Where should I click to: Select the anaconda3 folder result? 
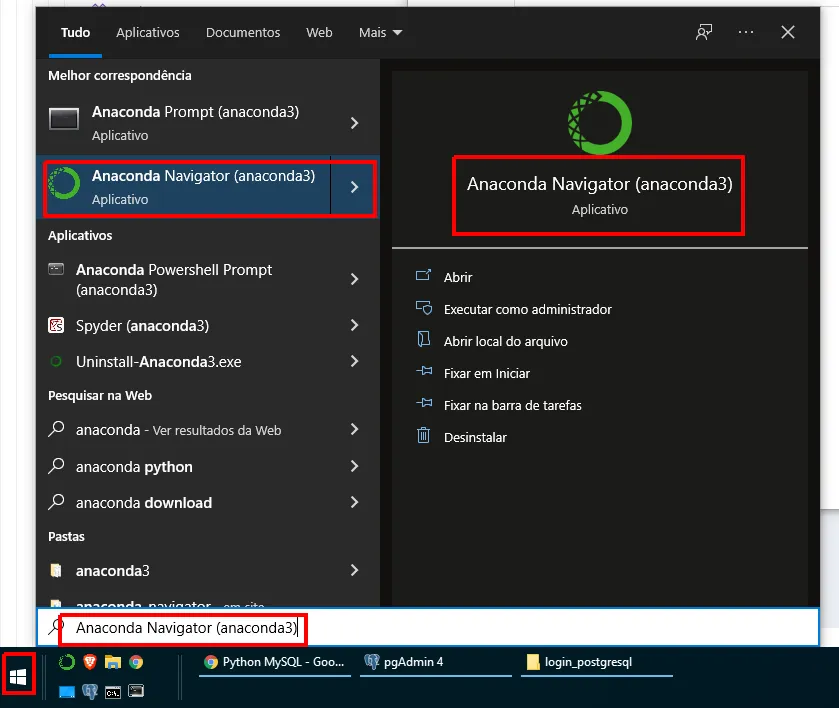185,571
